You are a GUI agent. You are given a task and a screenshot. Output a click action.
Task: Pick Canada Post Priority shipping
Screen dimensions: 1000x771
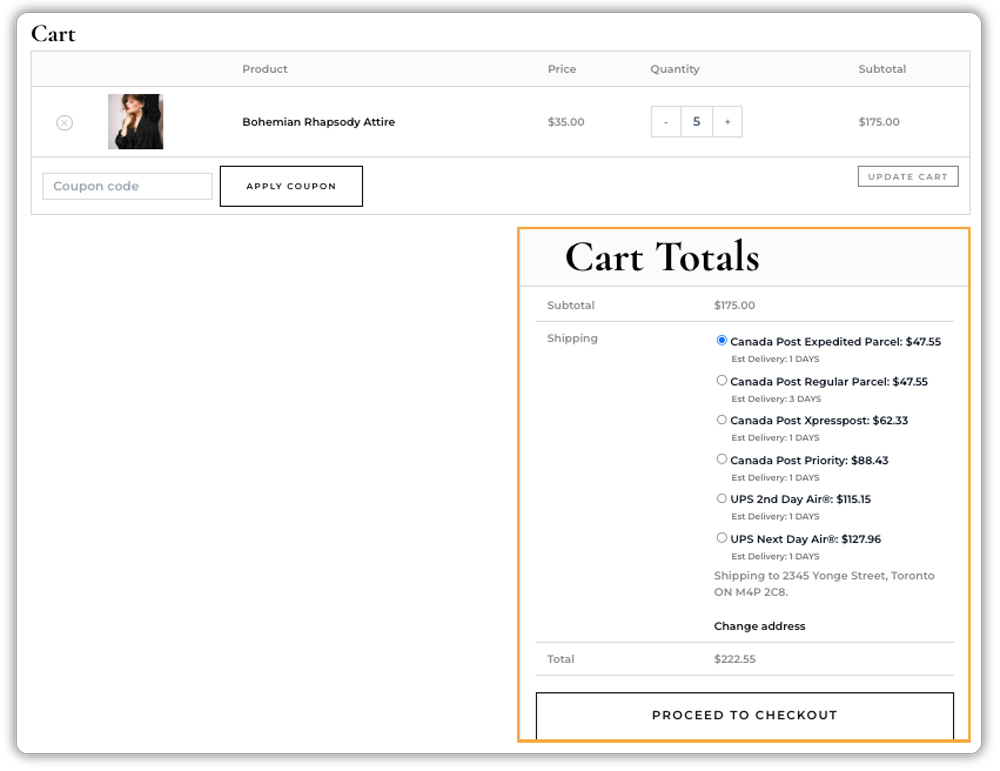721,459
